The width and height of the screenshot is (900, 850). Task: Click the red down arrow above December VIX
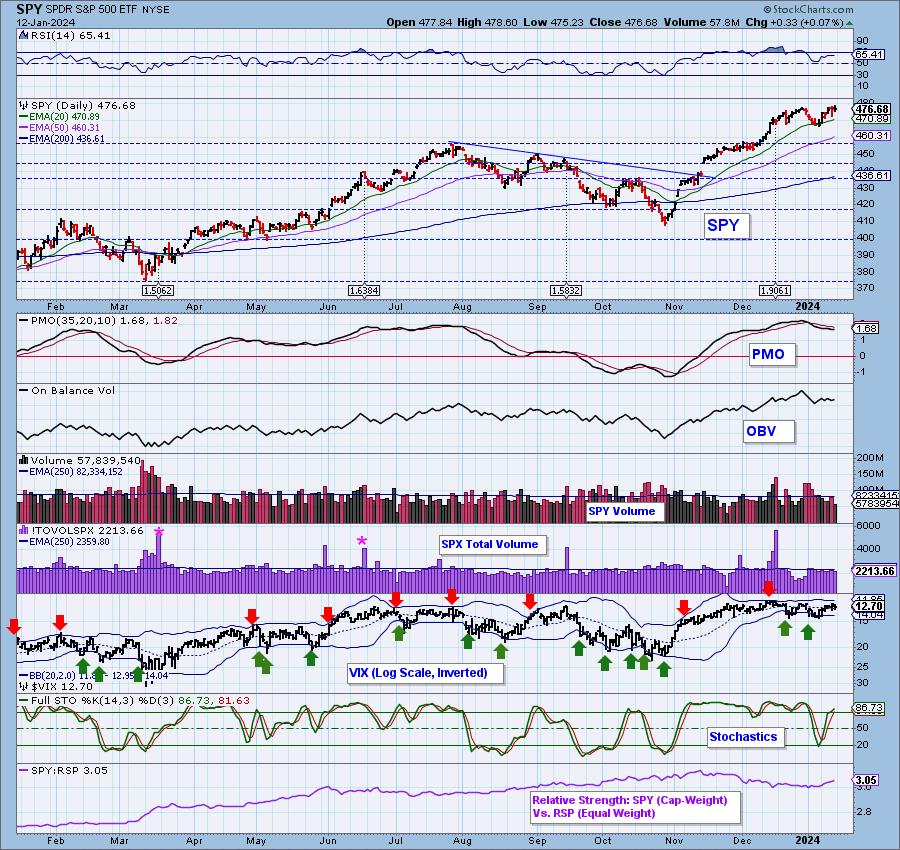tap(769, 588)
